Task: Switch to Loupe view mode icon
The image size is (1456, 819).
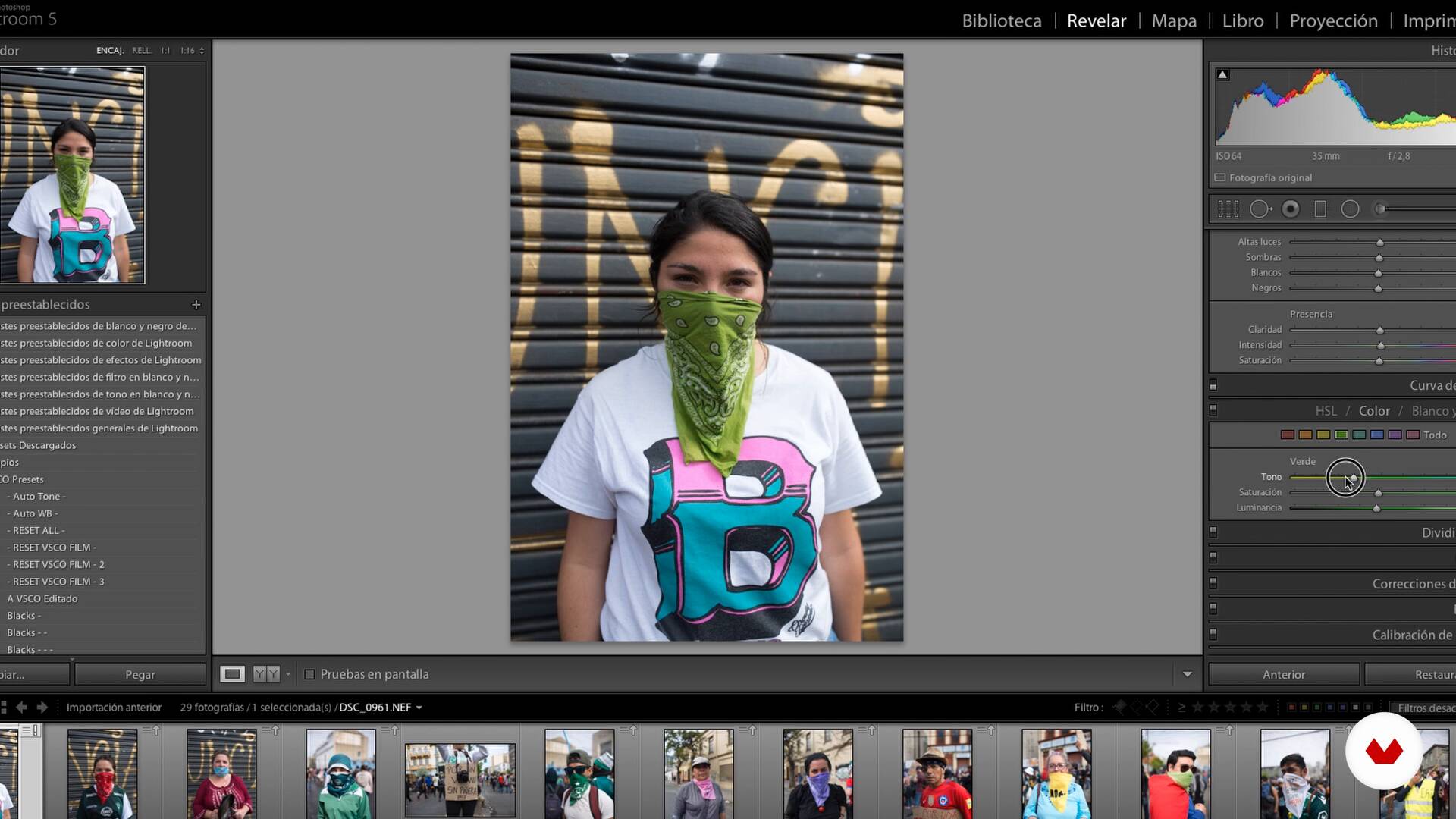Action: point(232,674)
